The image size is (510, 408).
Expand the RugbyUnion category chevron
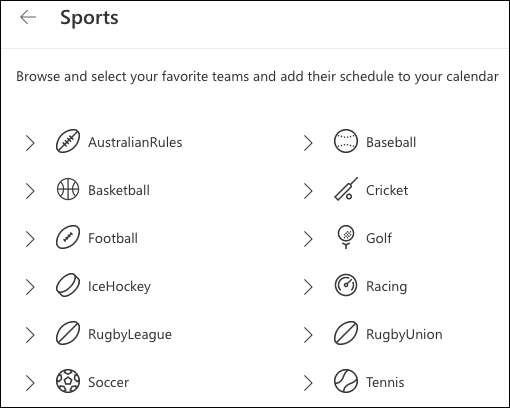308,335
